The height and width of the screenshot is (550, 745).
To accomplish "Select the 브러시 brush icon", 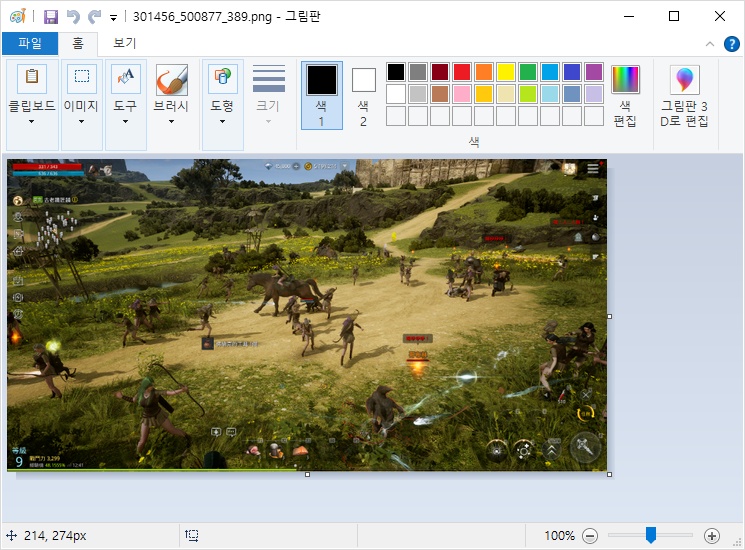I will pyautogui.click(x=172, y=79).
